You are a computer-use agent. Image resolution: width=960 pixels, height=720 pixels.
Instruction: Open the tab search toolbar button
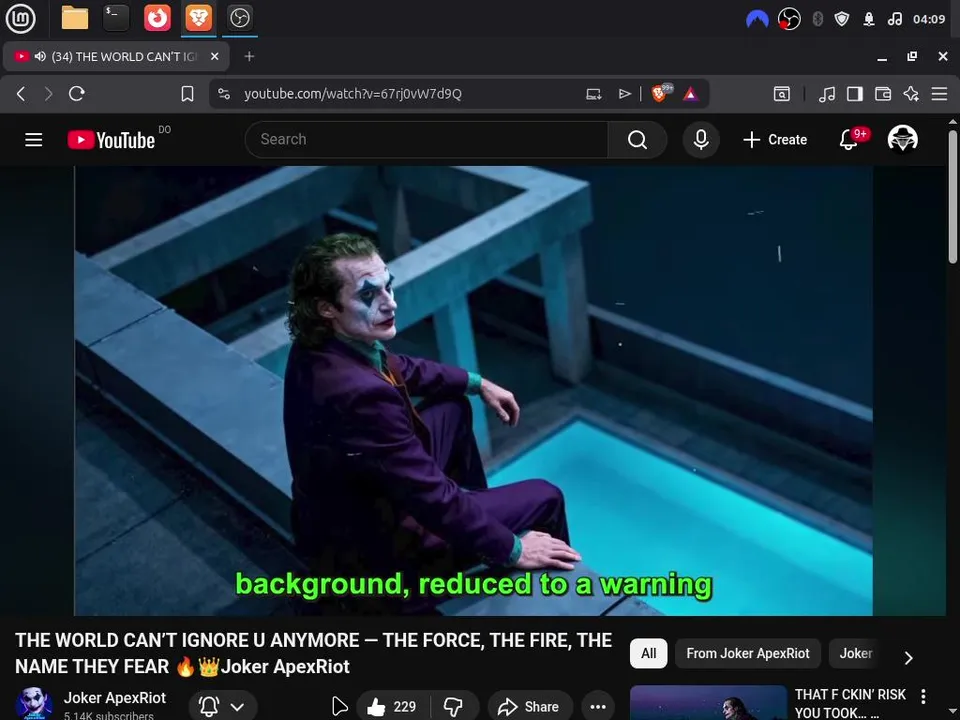click(x=782, y=94)
